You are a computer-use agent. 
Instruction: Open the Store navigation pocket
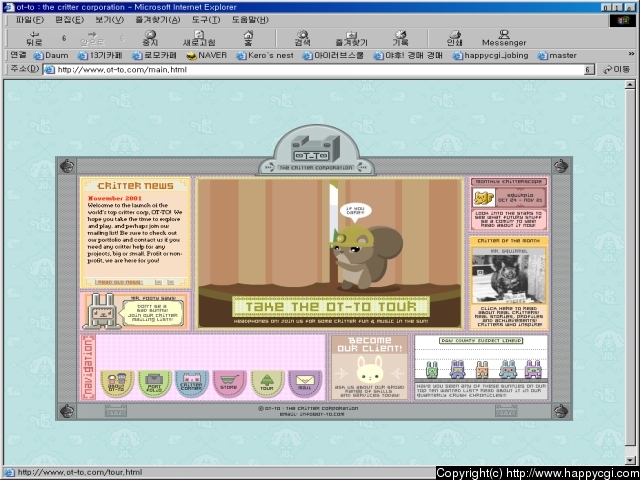pos(229,384)
